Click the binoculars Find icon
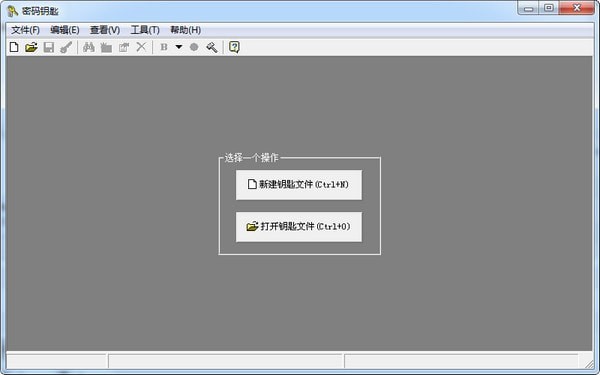Screen dimensions: 600x375 coord(88,47)
